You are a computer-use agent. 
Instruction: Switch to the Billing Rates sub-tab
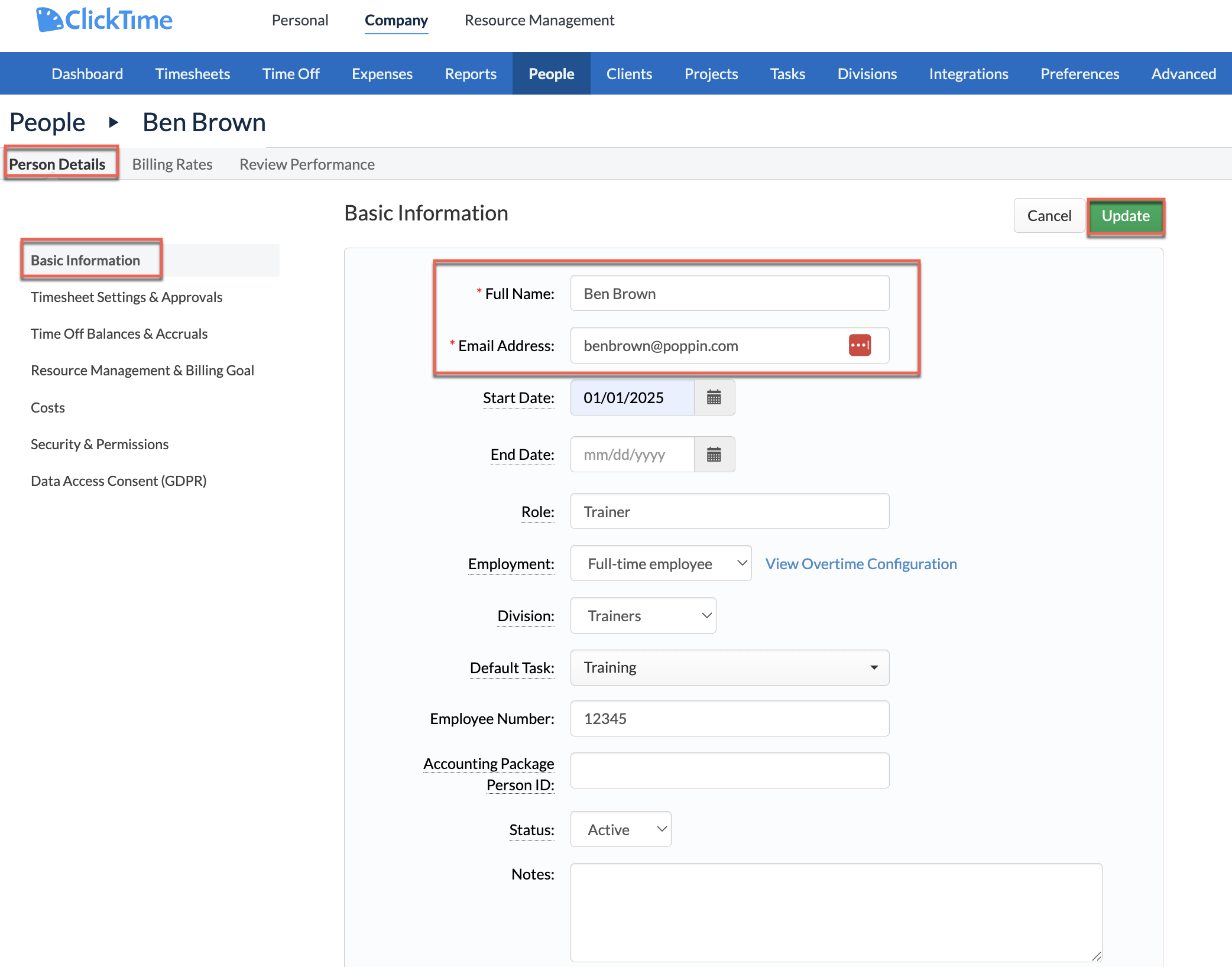pyautogui.click(x=172, y=164)
